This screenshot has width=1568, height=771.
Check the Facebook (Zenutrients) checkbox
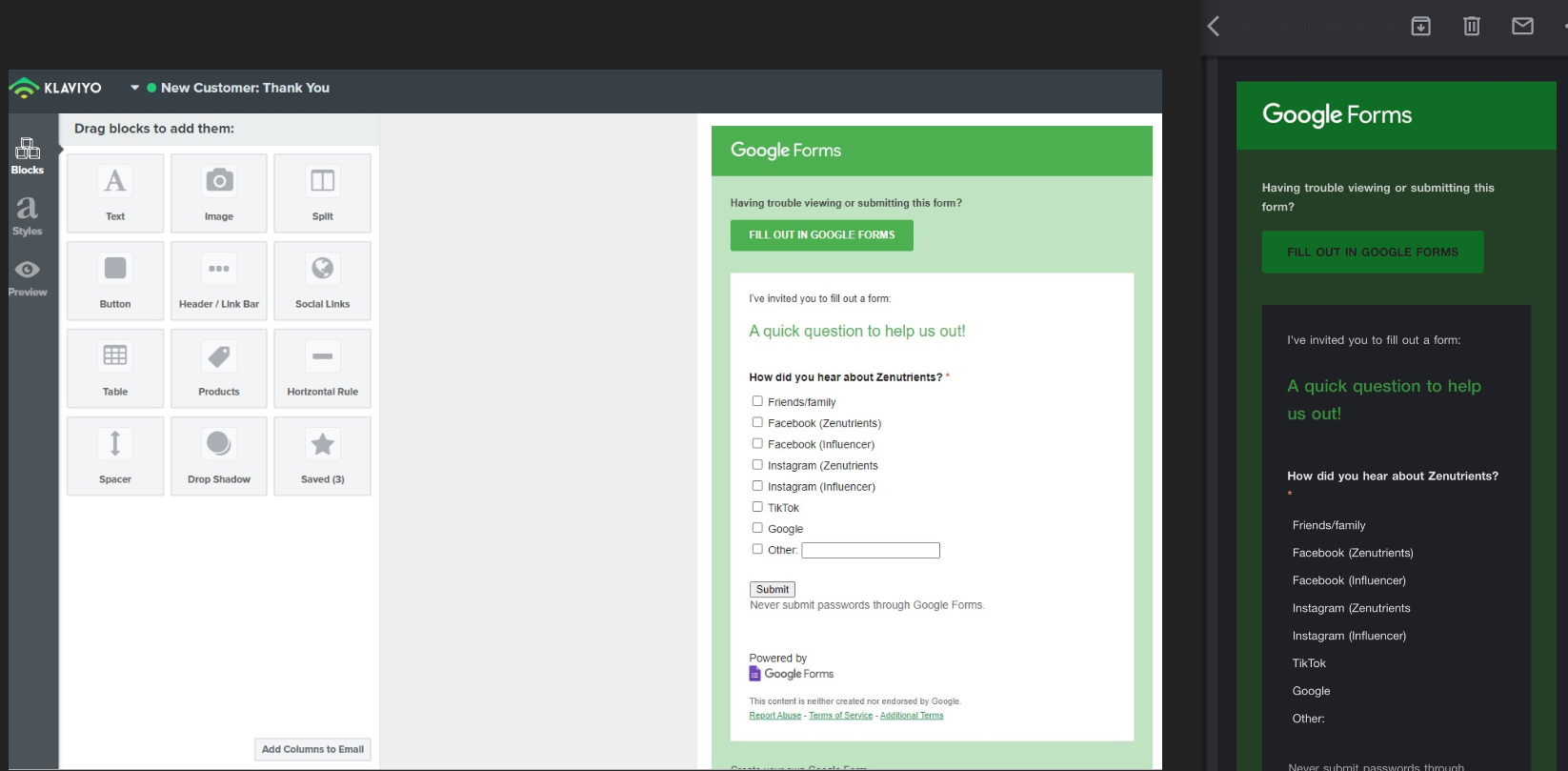point(757,422)
